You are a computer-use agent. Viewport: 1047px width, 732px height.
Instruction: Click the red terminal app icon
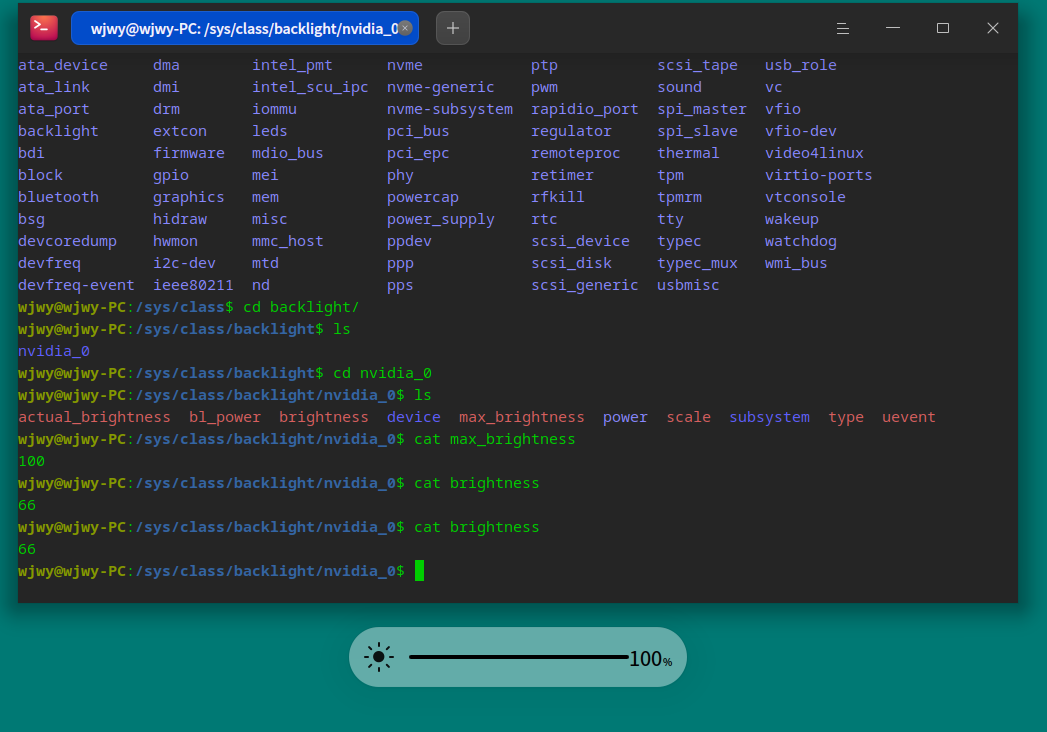44,27
